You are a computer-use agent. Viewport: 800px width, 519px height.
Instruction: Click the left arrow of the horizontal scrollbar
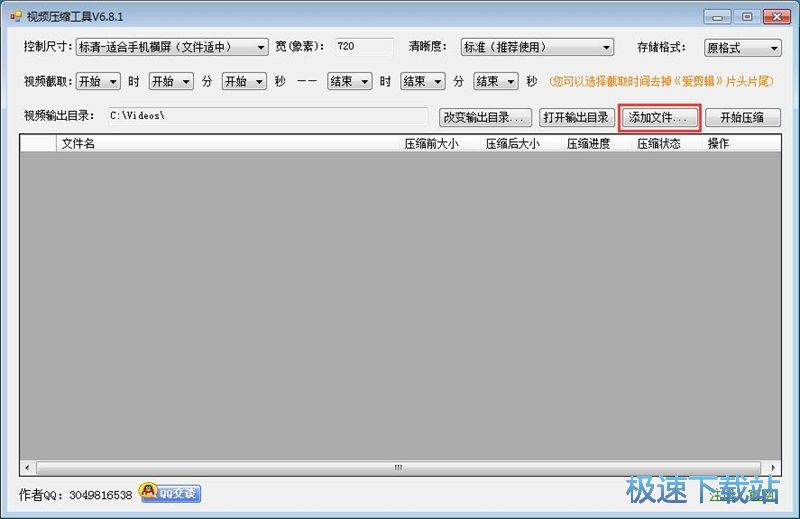(29, 467)
